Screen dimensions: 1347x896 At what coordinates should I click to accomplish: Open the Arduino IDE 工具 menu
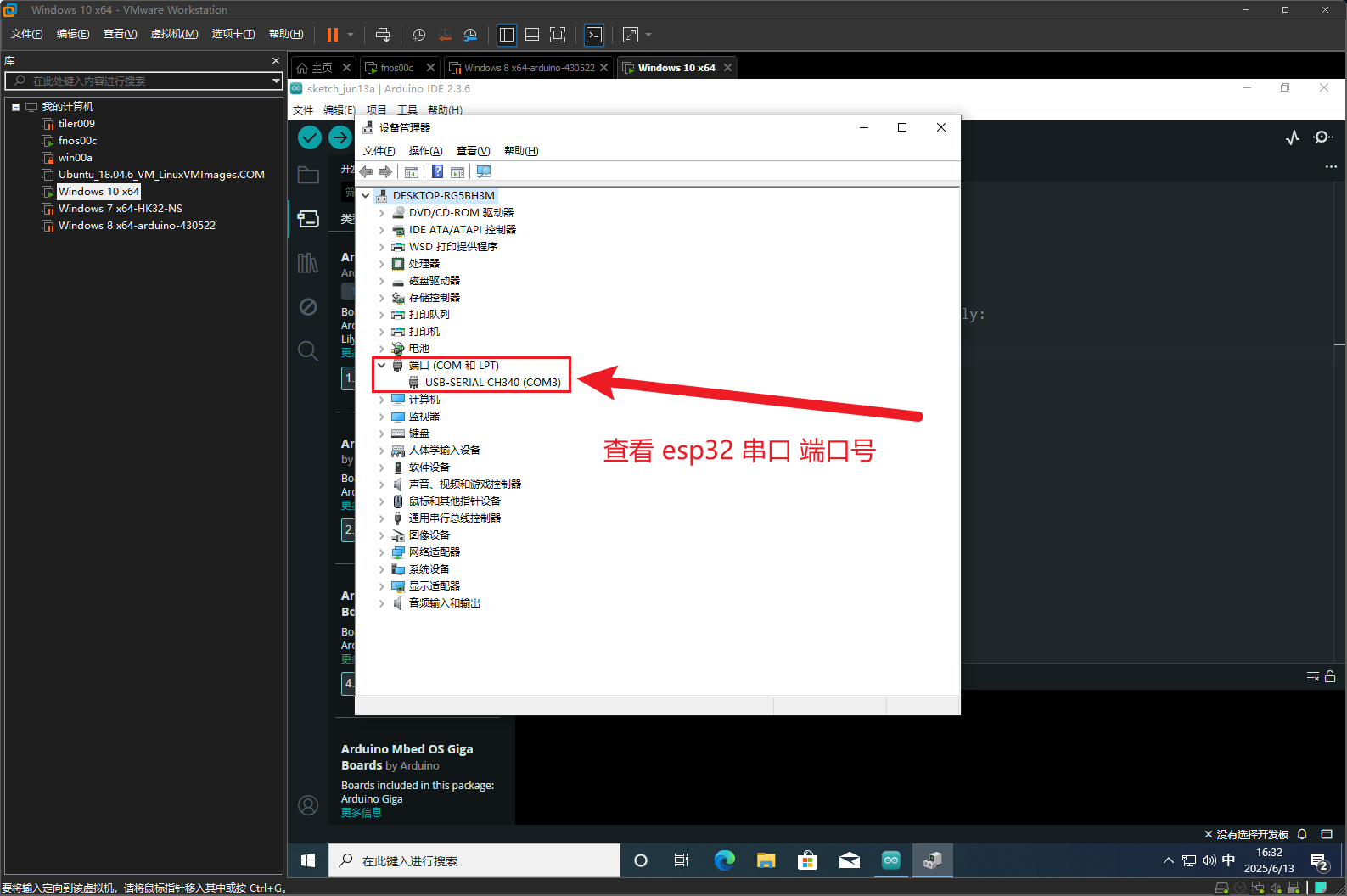pos(407,110)
